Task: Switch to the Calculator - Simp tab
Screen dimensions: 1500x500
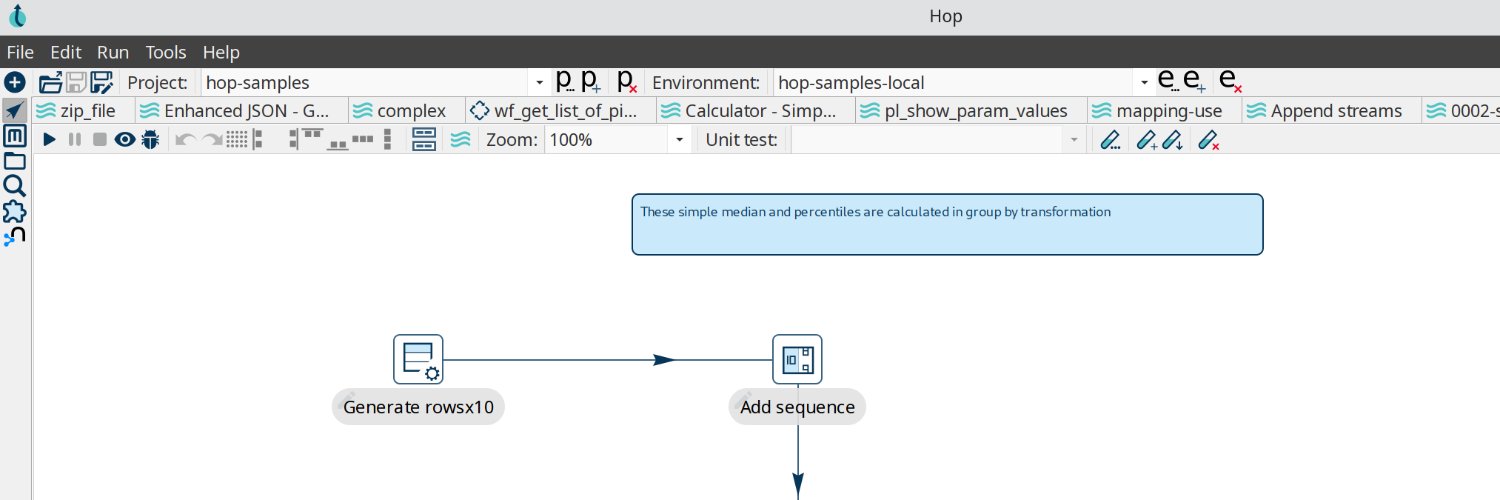Action: (x=755, y=111)
